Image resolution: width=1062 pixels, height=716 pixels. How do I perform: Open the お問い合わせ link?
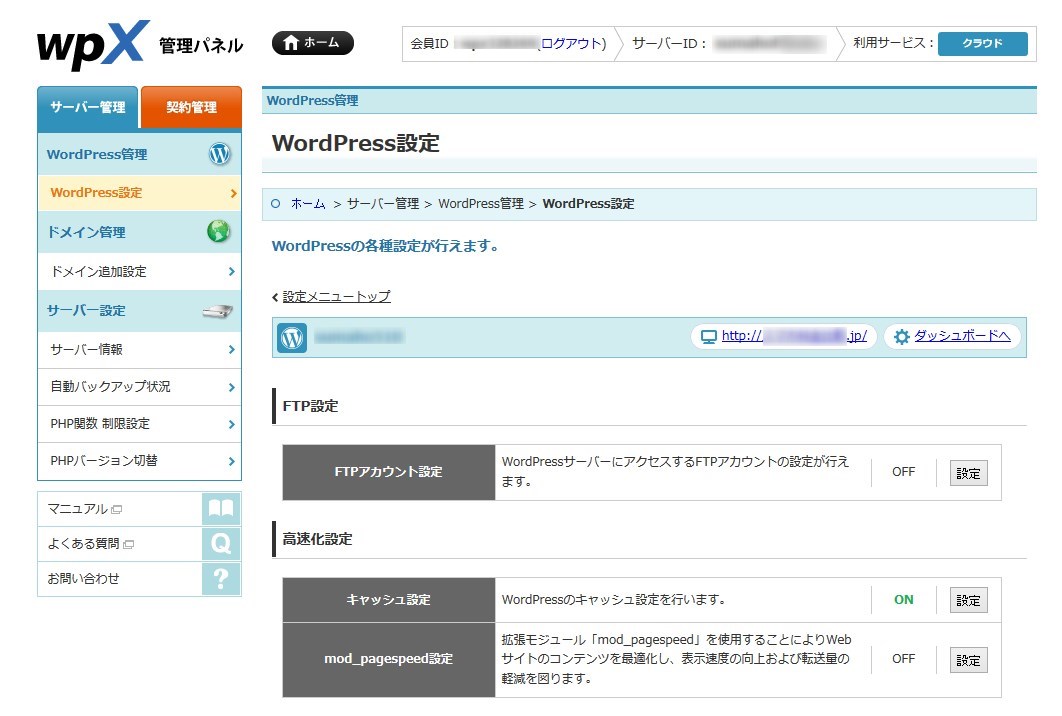(83, 578)
